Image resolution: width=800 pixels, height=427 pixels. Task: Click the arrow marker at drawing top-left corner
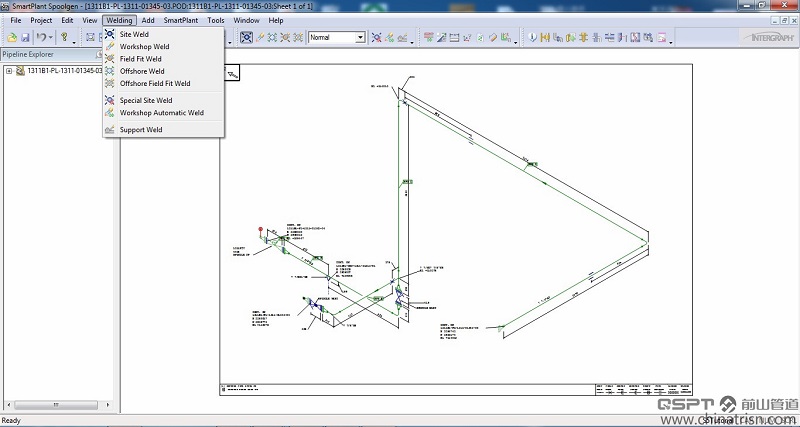click(x=231, y=73)
